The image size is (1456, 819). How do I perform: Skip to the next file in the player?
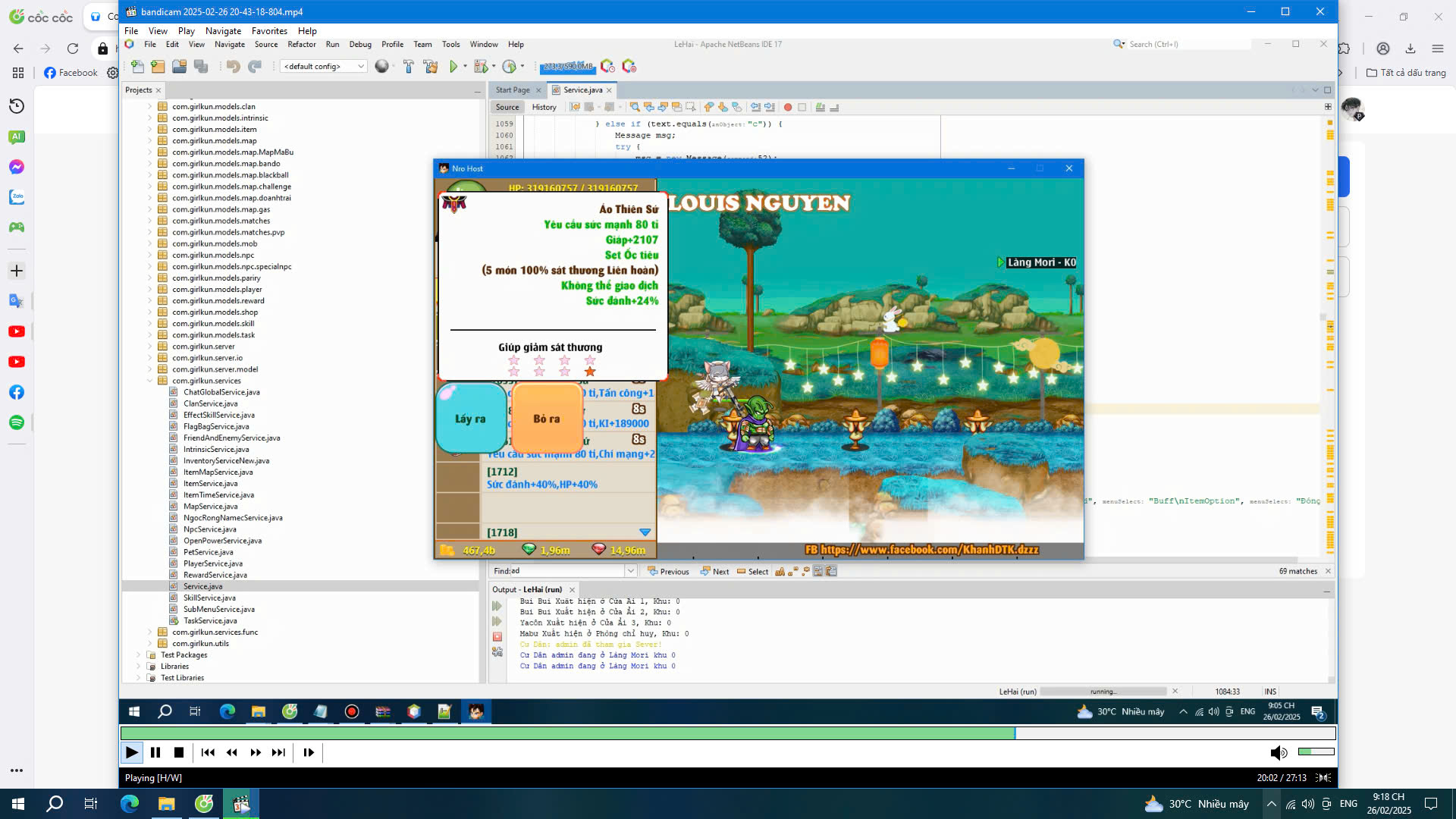pos(279,752)
